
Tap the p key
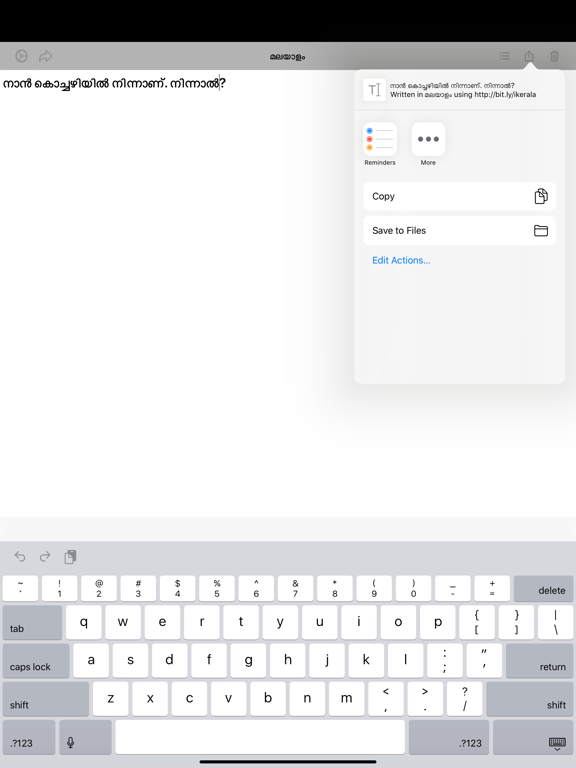tap(437, 623)
